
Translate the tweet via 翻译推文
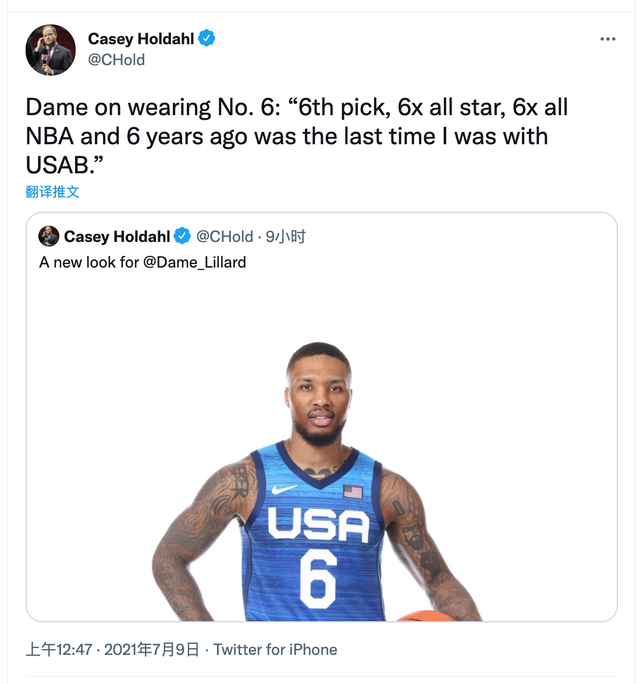(52, 191)
